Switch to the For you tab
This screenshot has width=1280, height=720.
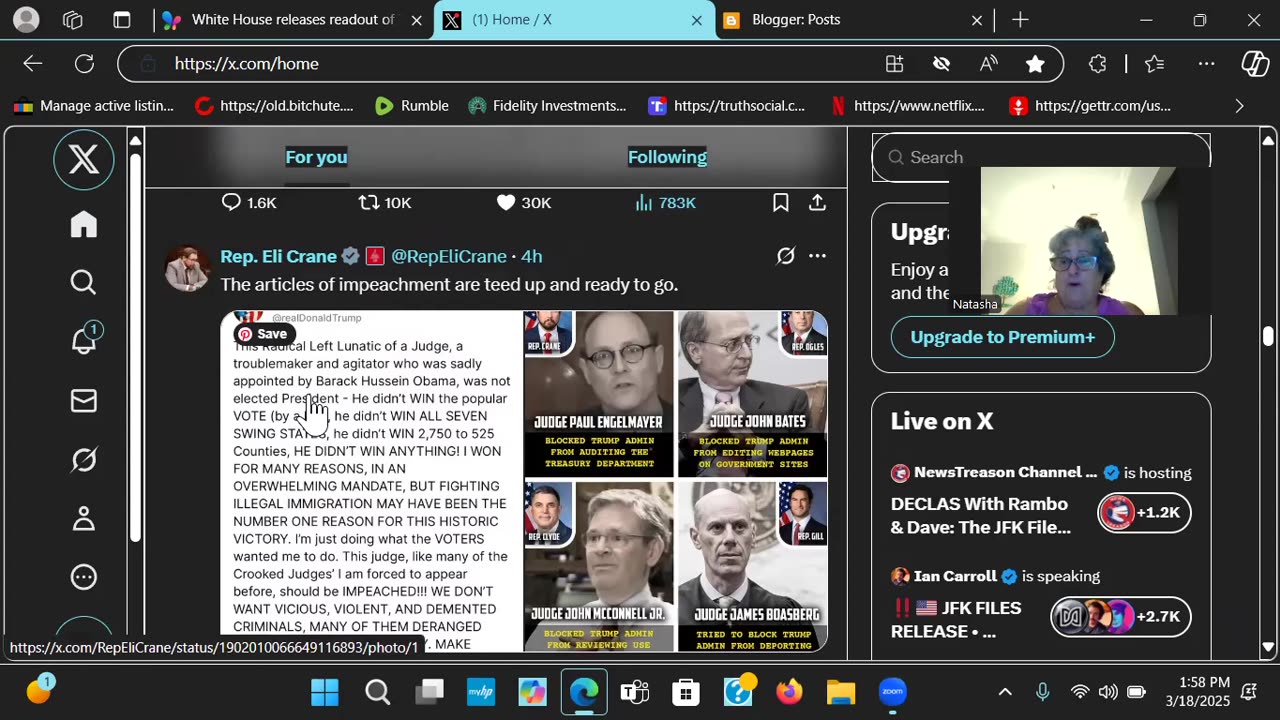tap(316, 157)
